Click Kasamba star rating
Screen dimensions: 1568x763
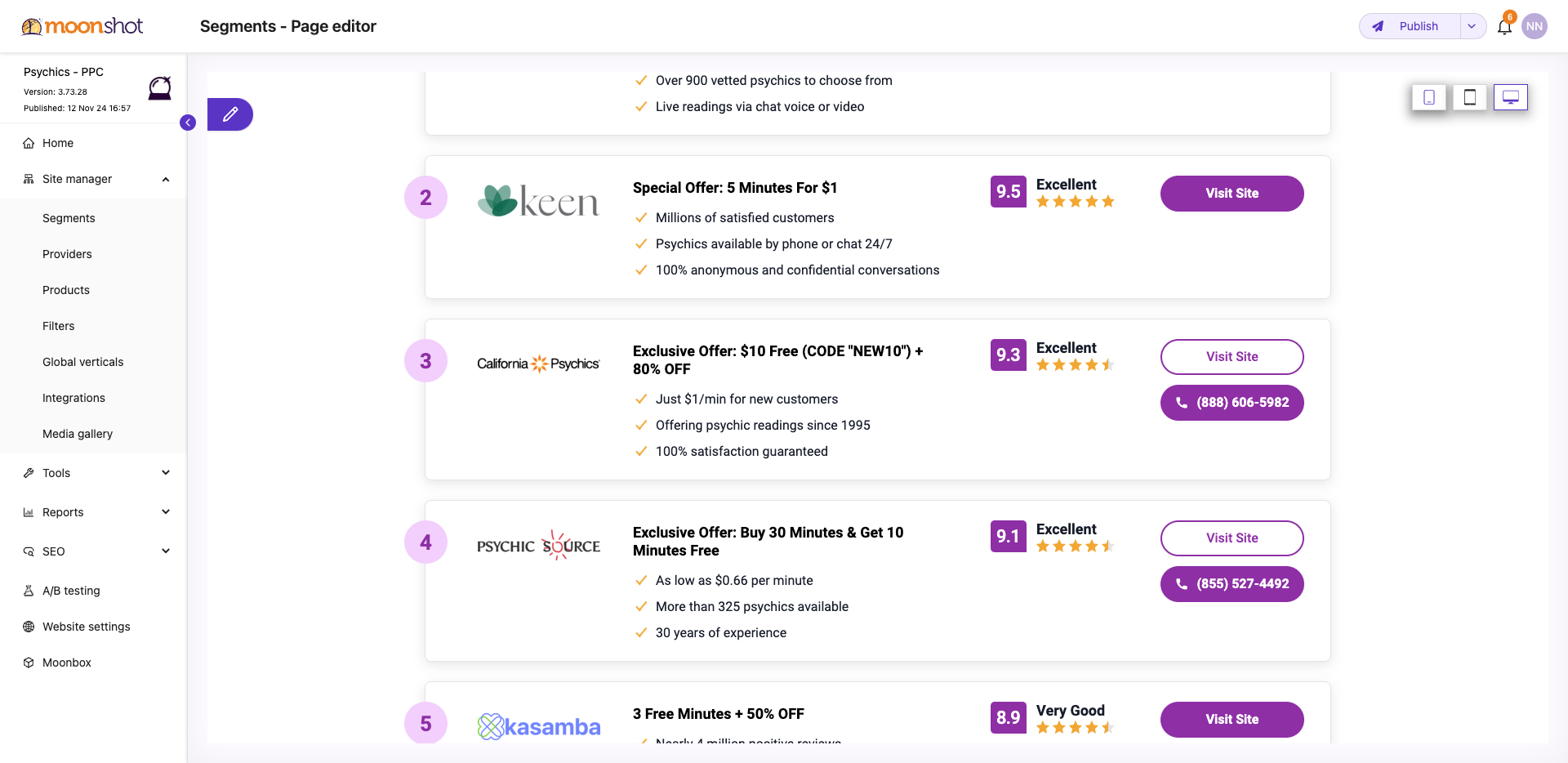(x=1076, y=728)
